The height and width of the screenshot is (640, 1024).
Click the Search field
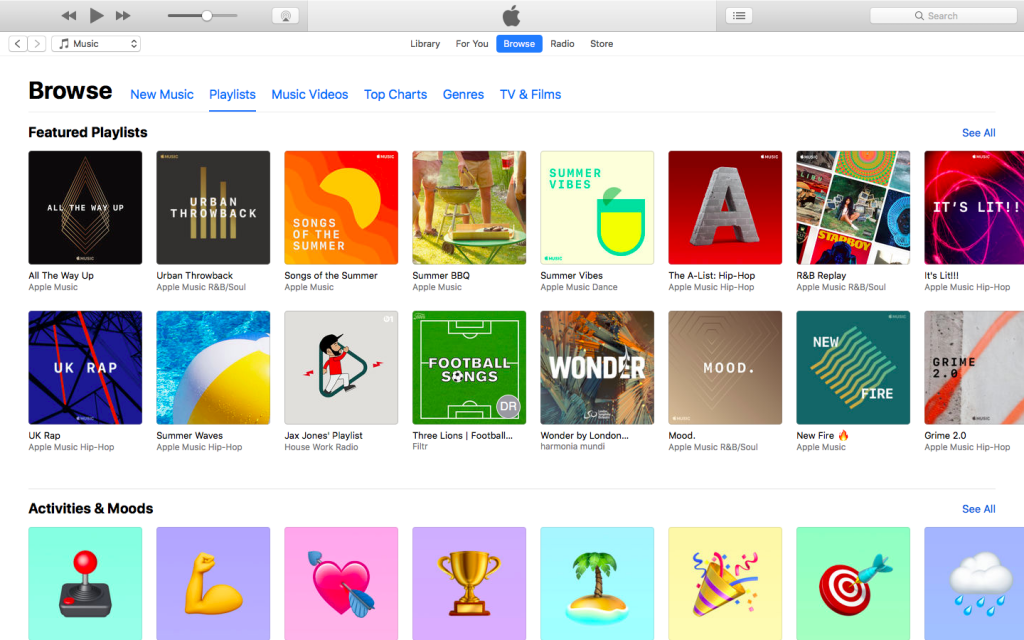[x=943, y=16]
